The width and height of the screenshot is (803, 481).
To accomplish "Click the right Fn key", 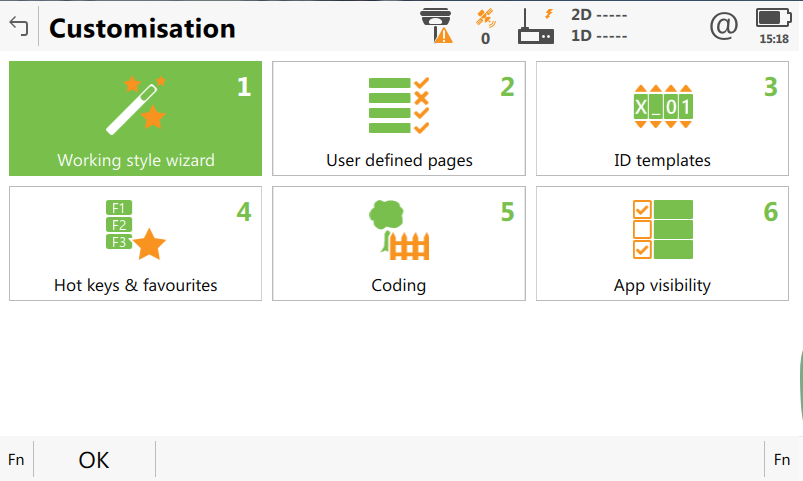I will click(782, 459).
